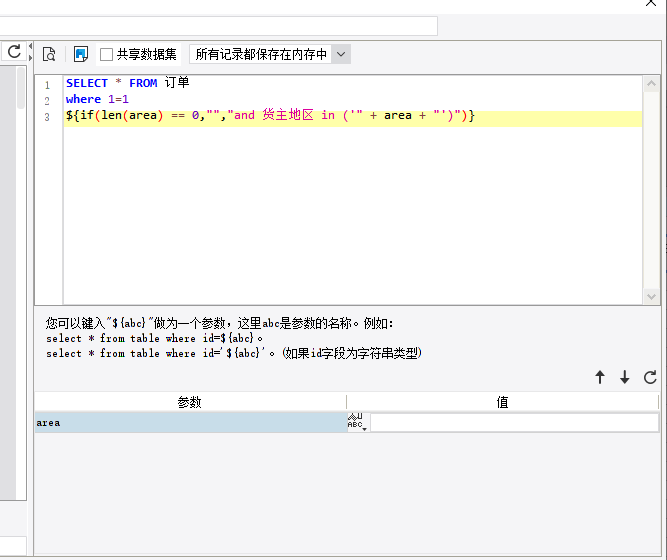
Task: Click the left panel vertical scrollbar
Action: pyautogui.click(x=21, y=88)
